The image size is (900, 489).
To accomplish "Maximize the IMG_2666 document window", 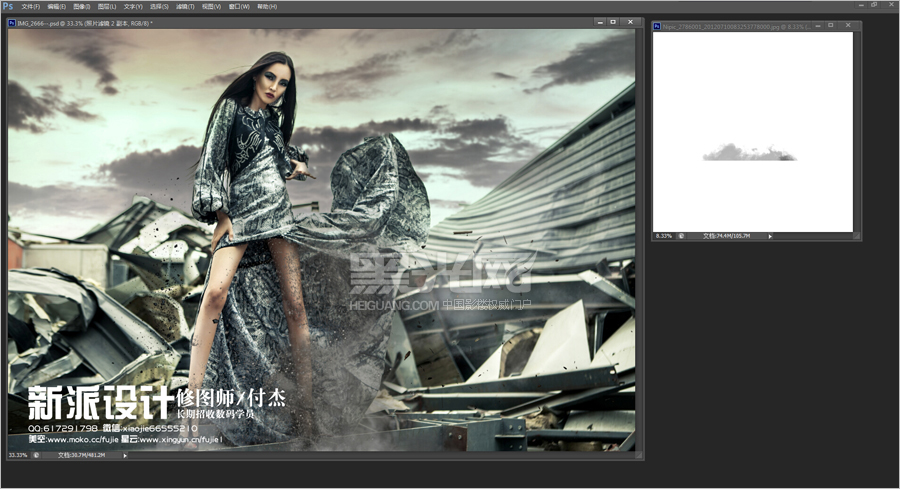I will (613, 22).
